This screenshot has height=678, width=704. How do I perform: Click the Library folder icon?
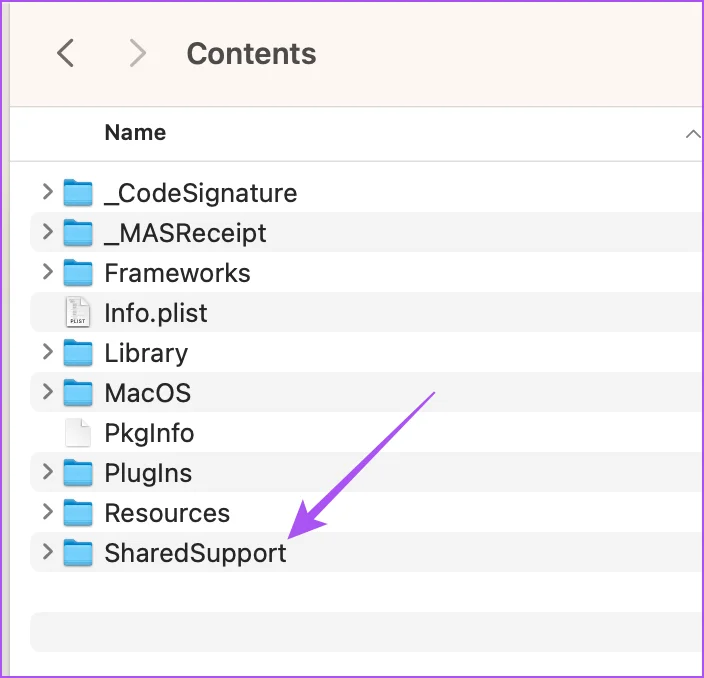(x=78, y=353)
